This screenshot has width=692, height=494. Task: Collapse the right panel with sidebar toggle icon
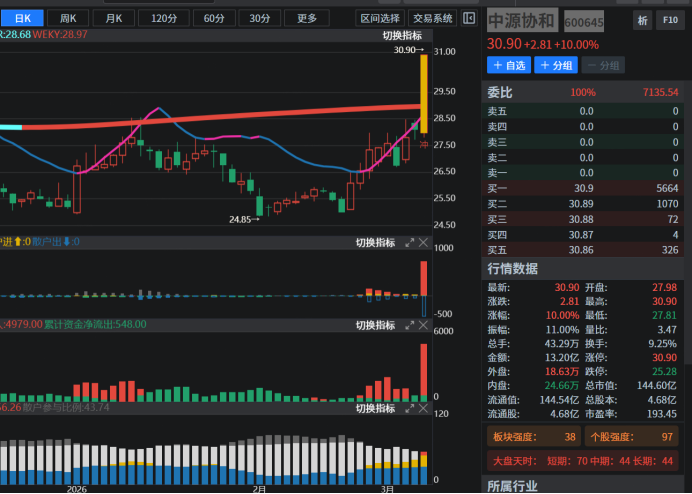pyautogui.click(x=469, y=18)
